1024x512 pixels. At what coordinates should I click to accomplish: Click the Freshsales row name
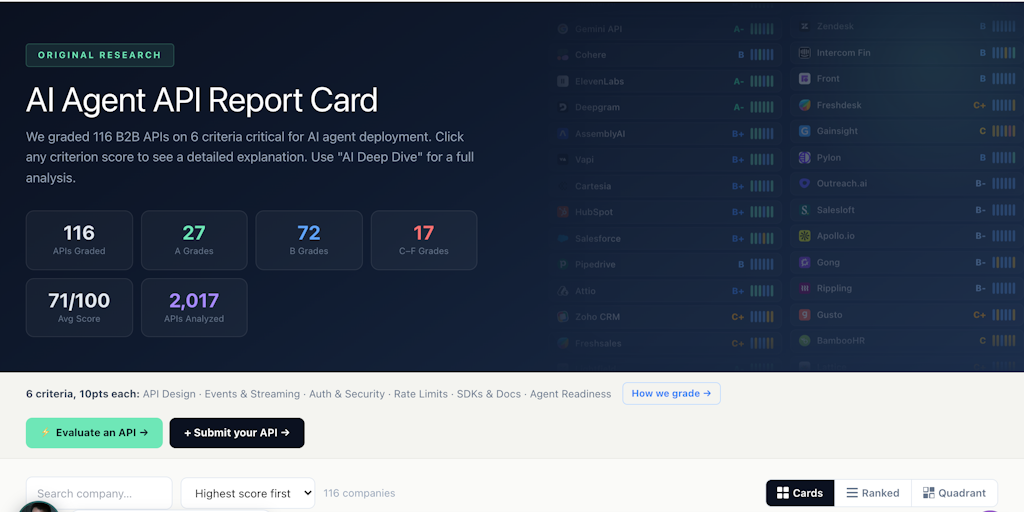click(x=598, y=343)
